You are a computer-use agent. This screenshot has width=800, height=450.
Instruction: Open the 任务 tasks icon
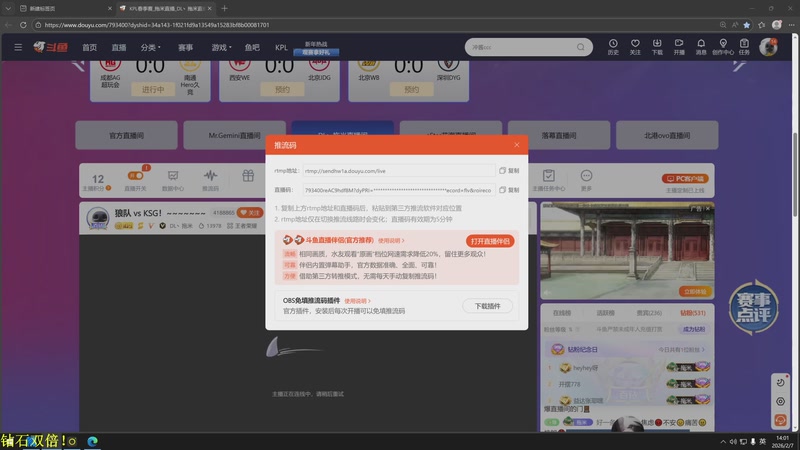click(x=744, y=47)
